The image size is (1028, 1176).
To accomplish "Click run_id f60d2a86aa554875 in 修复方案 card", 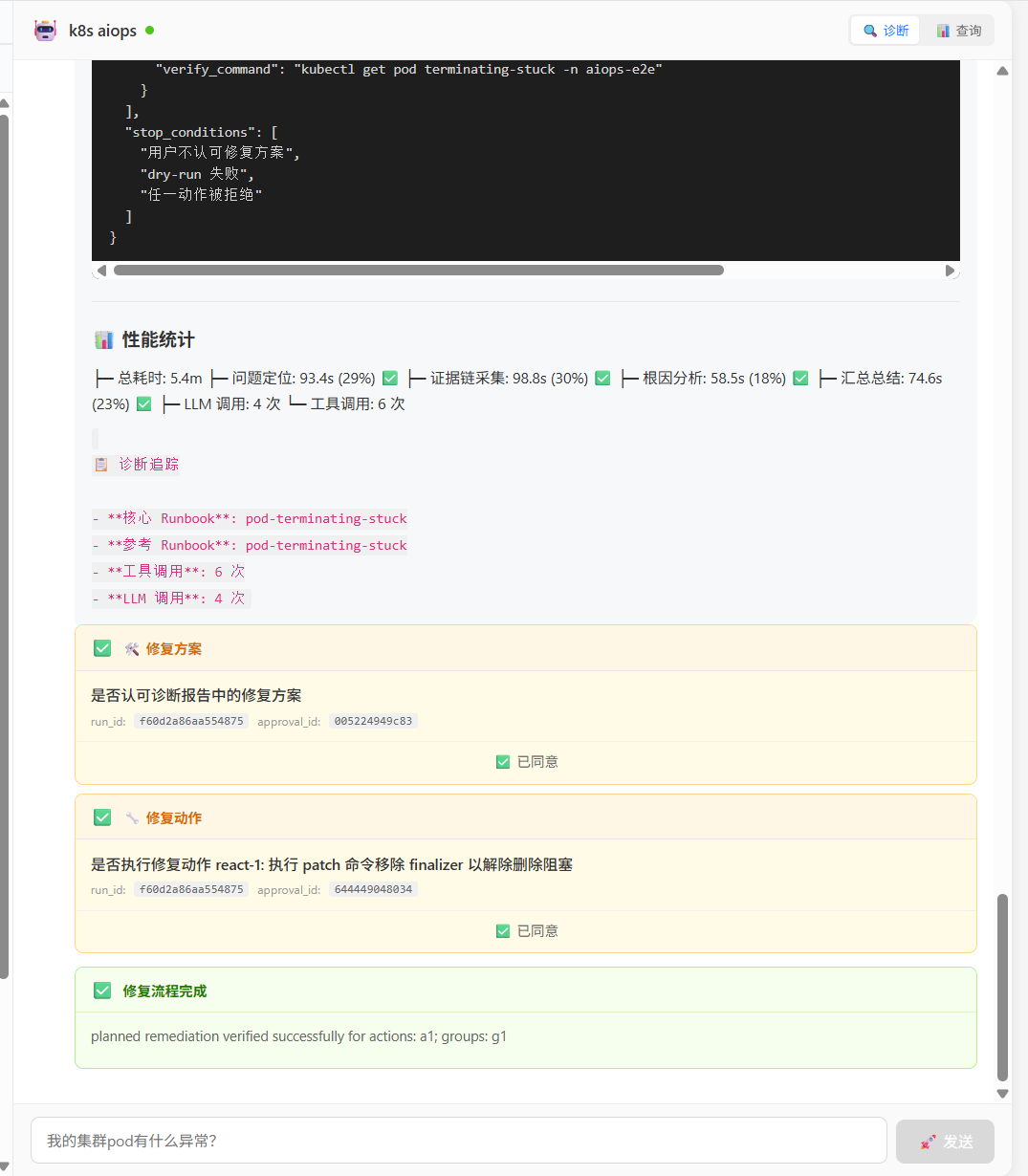I will point(191,721).
